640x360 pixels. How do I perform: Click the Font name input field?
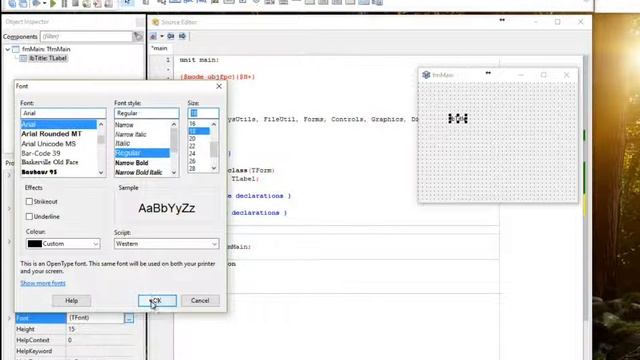[63, 113]
